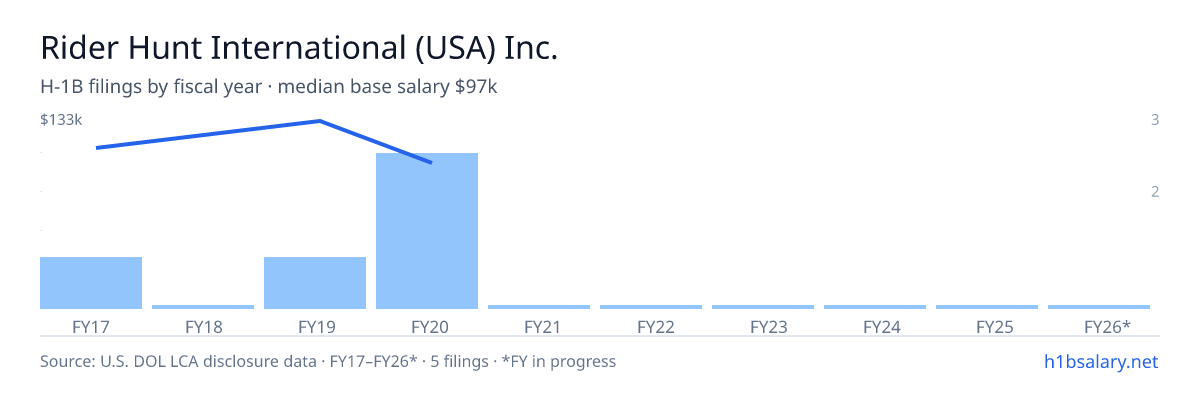Click the FY24 bar stub

click(875, 307)
